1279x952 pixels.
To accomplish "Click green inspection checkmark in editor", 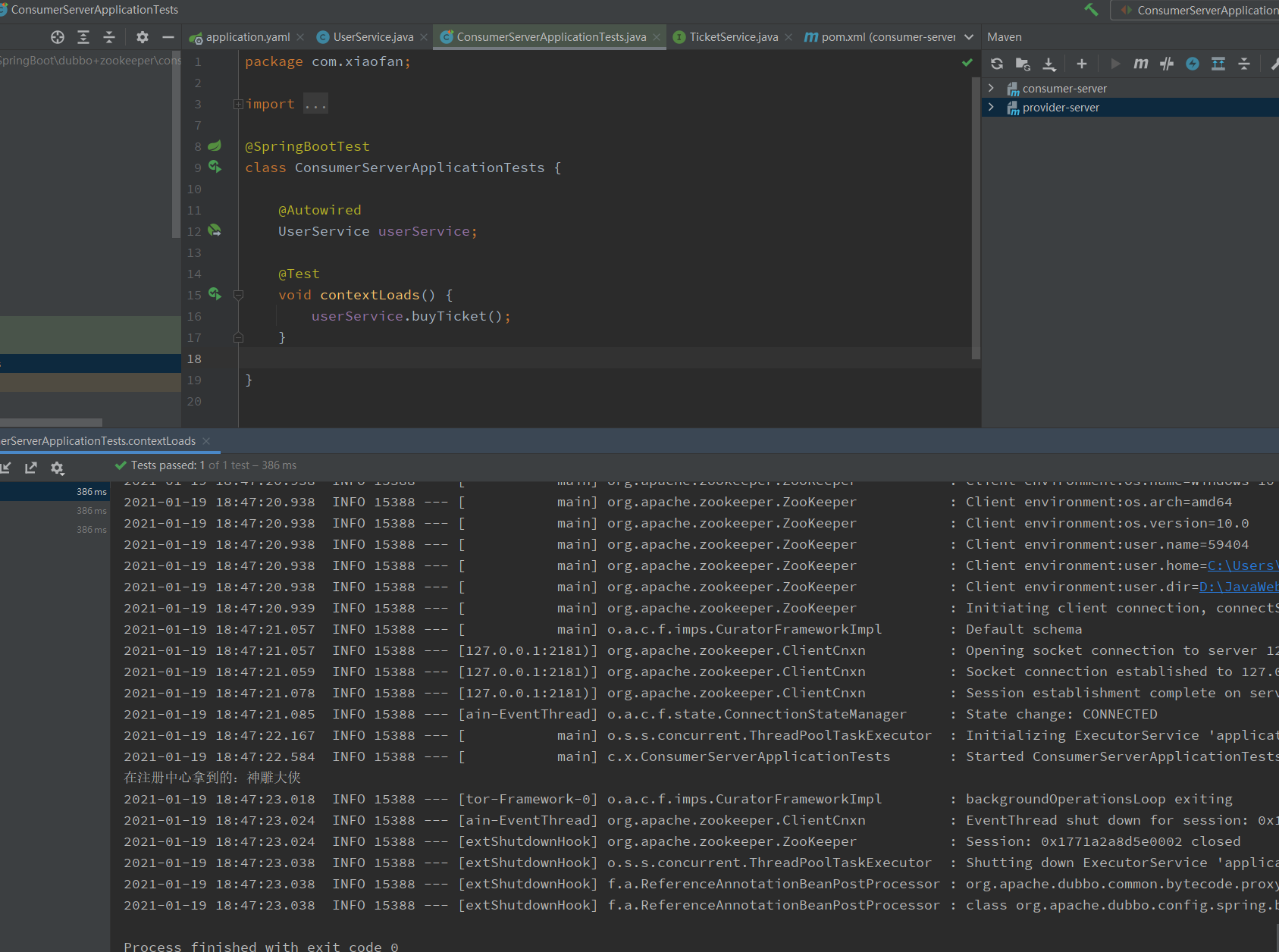I will pyautogui.click(x=967, y=62).
